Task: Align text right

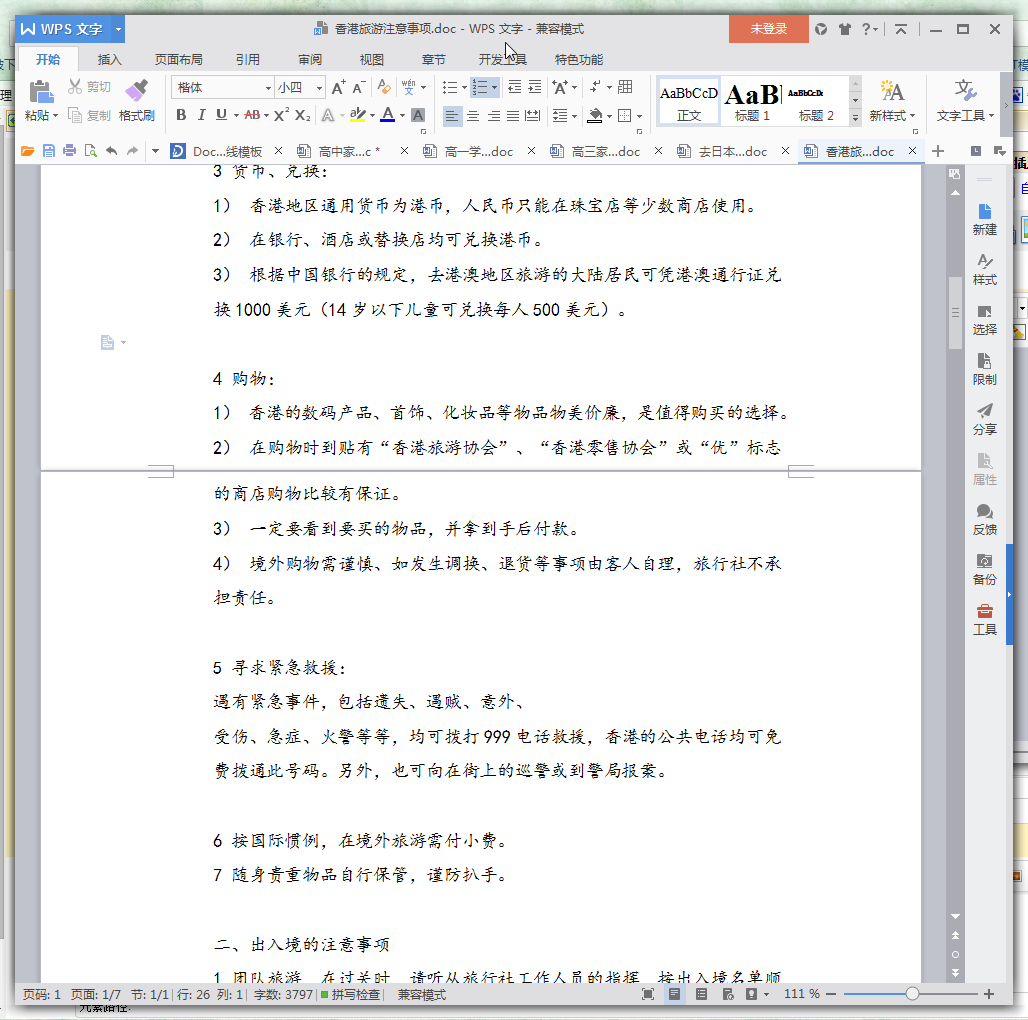Action: pyautogui.click(x=494, y=116)
